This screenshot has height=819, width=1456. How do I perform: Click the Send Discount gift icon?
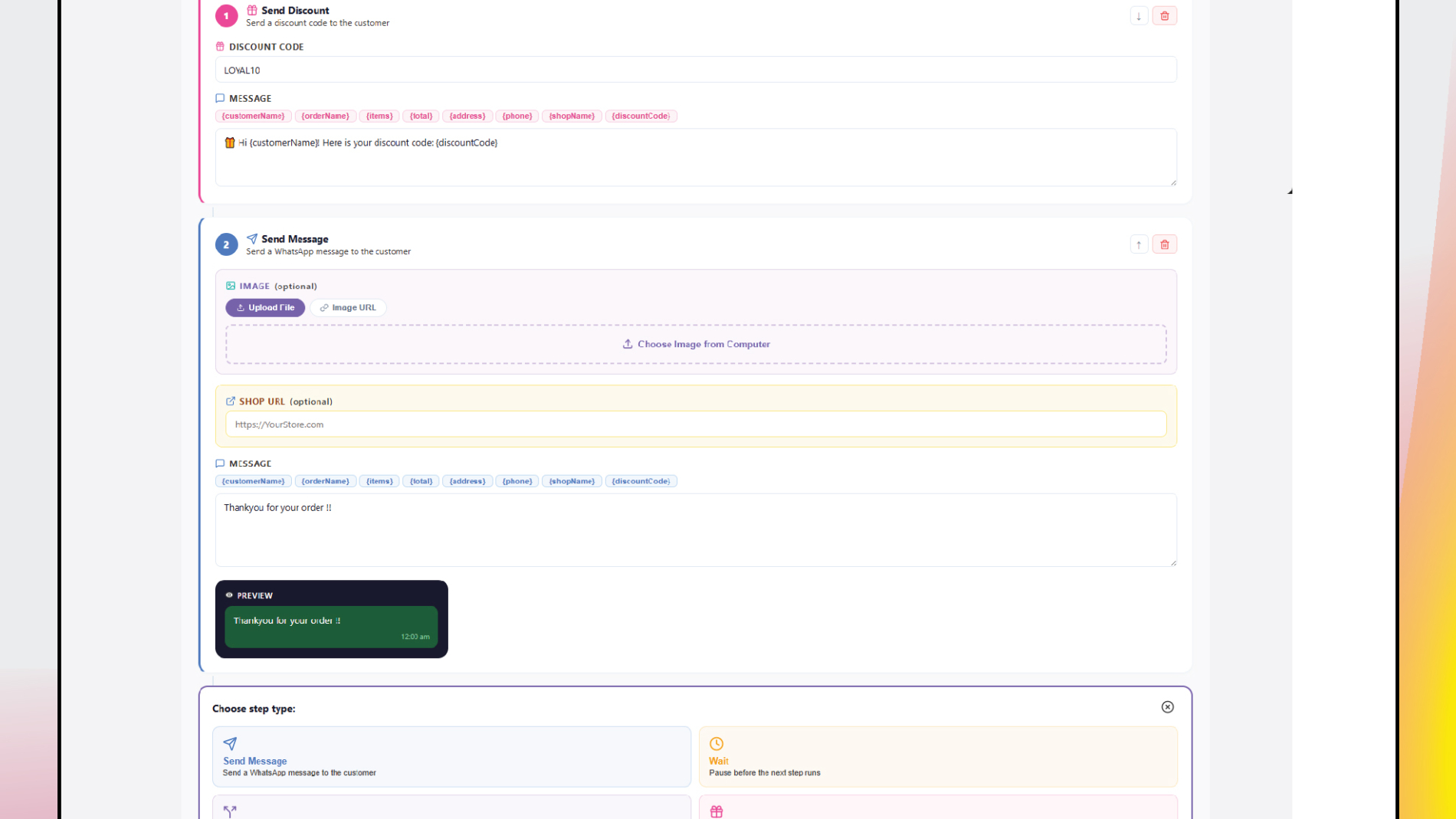(252, 10)
